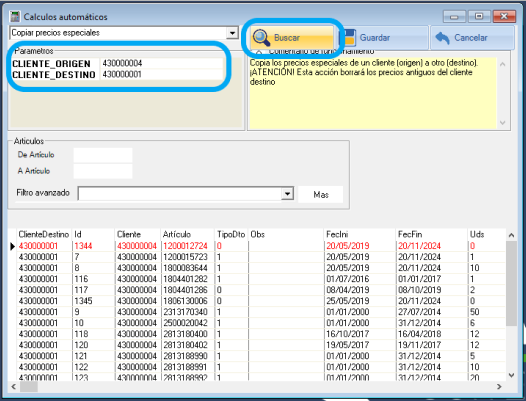526x401 pixels.
Task: Click the Cancelar button
Action: pos(472,38)
